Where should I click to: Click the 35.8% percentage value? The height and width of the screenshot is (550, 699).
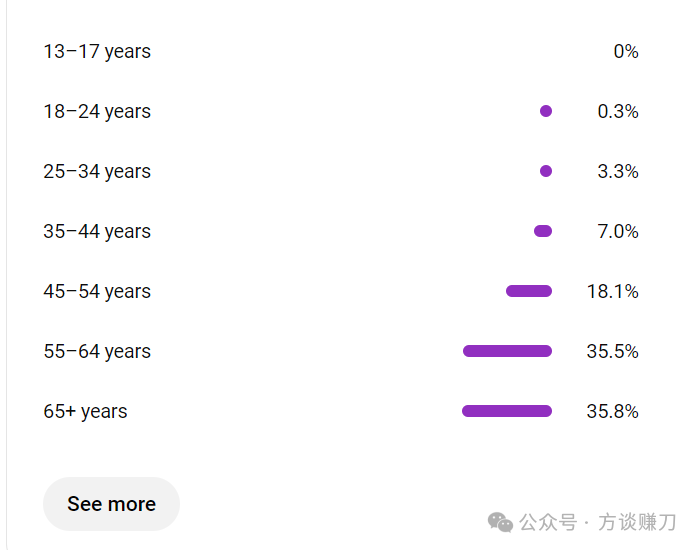click(x=613, y=412)
